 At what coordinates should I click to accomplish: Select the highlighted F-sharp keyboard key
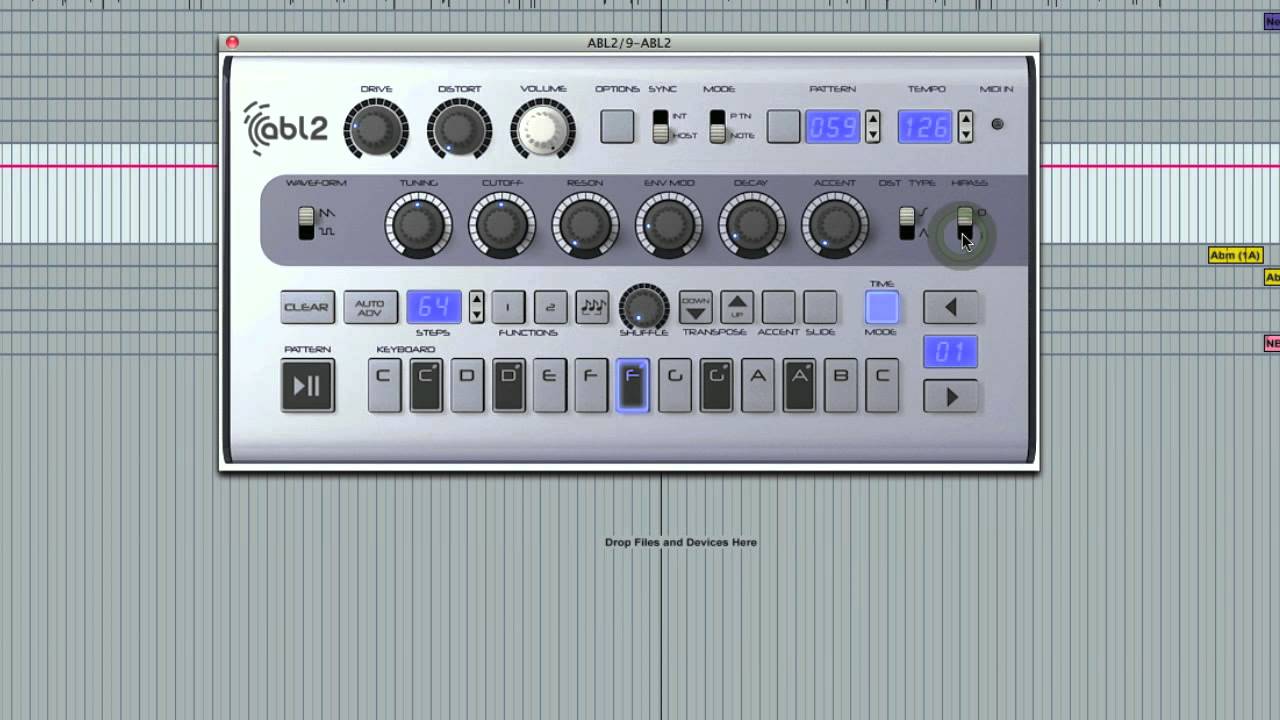point(633,386)
